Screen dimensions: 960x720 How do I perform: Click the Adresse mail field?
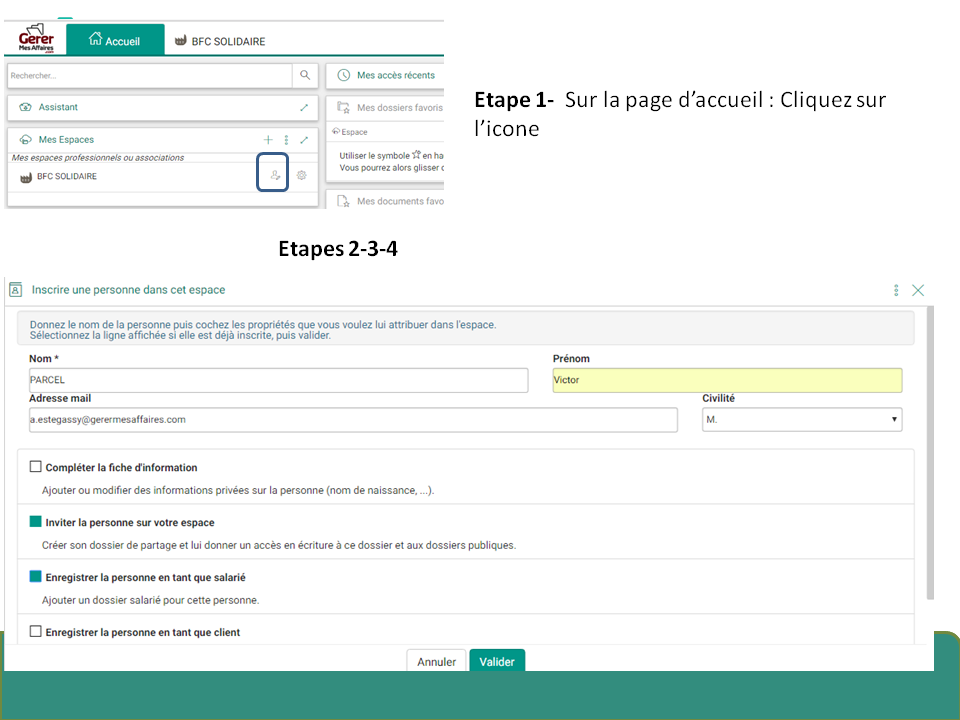(x=353, y=420)
